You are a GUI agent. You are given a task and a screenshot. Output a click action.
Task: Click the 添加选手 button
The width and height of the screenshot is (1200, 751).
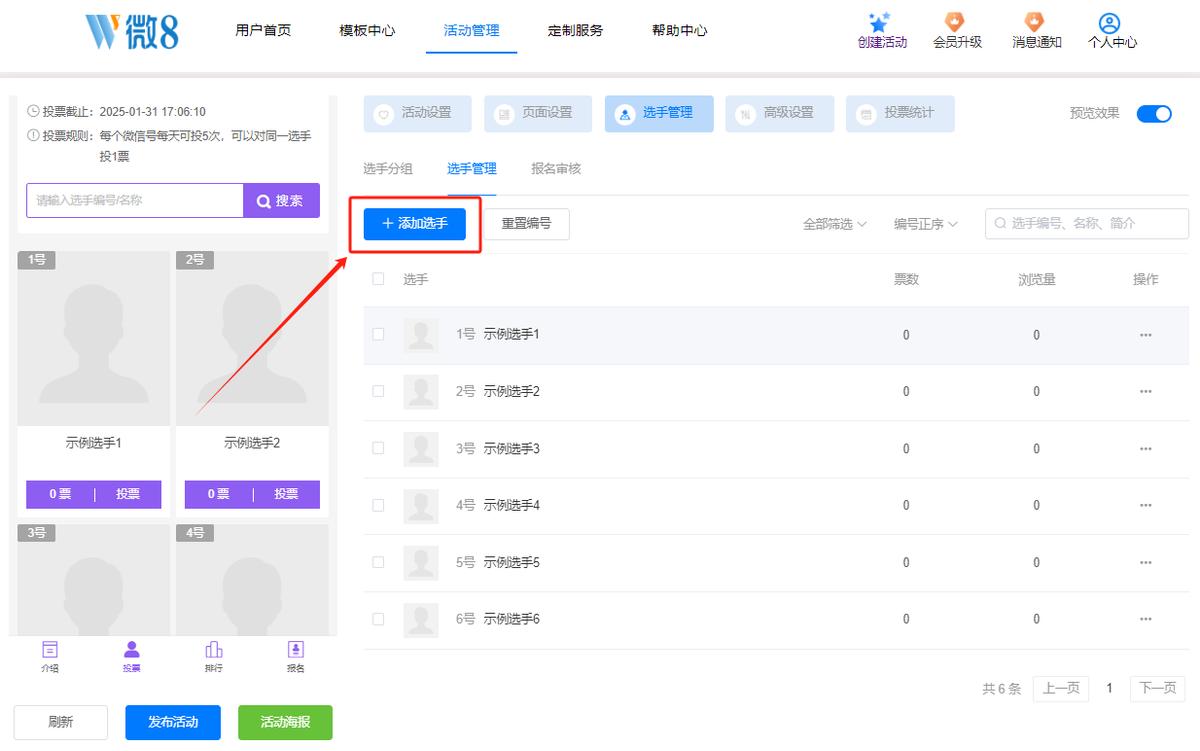415,224
